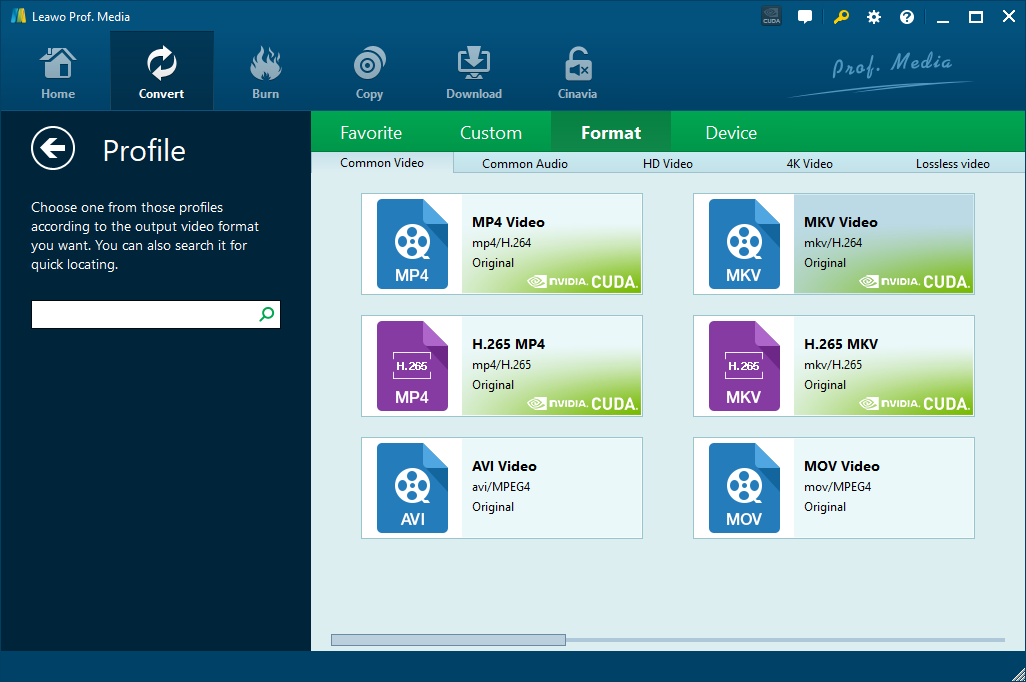Viewport: 1026px width, 682px height.
Task: Open the feedback chat icon
Action: tap(805, 16)
